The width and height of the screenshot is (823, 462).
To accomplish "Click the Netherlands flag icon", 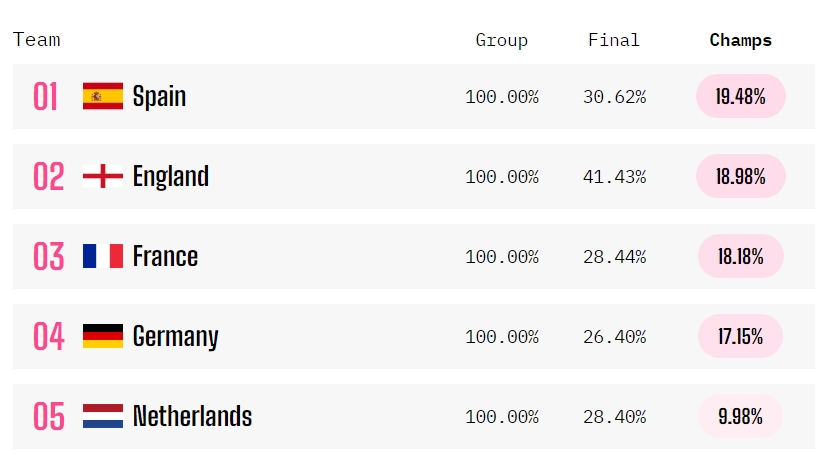I will [x=103, y=416].
